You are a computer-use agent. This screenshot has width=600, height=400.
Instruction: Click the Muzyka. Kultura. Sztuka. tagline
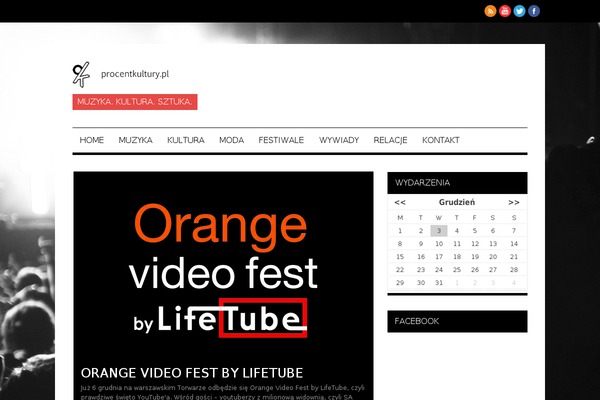[x=135, y=102]
